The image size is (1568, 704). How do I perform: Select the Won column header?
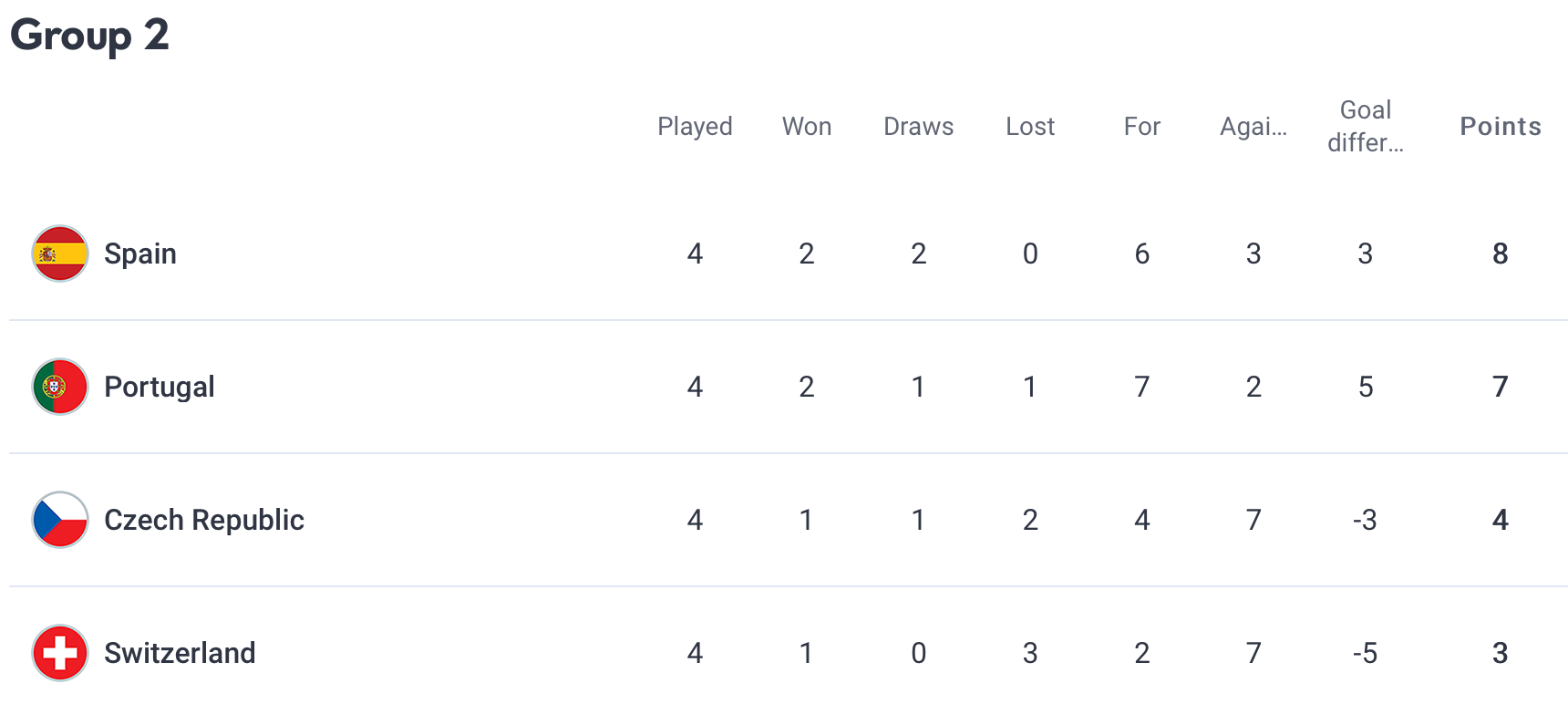coord(807,127)
